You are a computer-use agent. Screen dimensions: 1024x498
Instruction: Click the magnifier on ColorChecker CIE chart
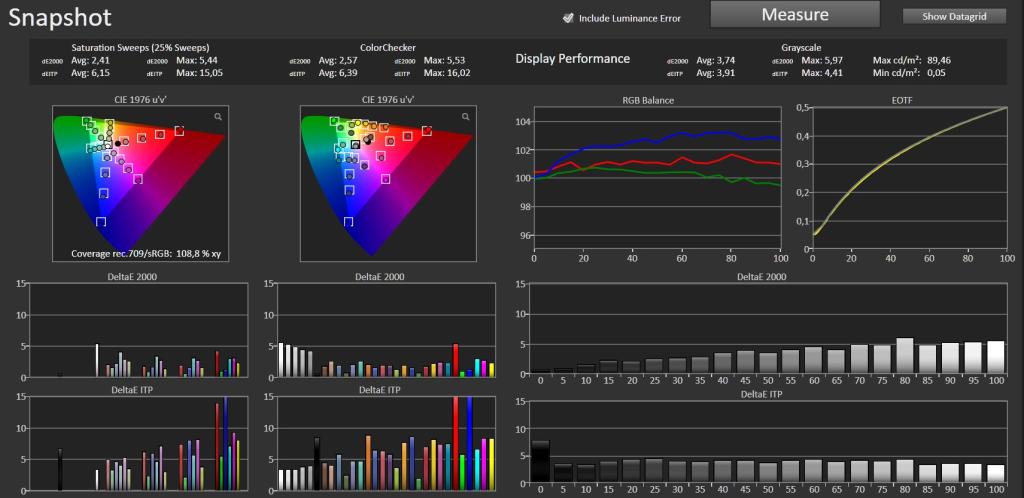tap(466, 116)
